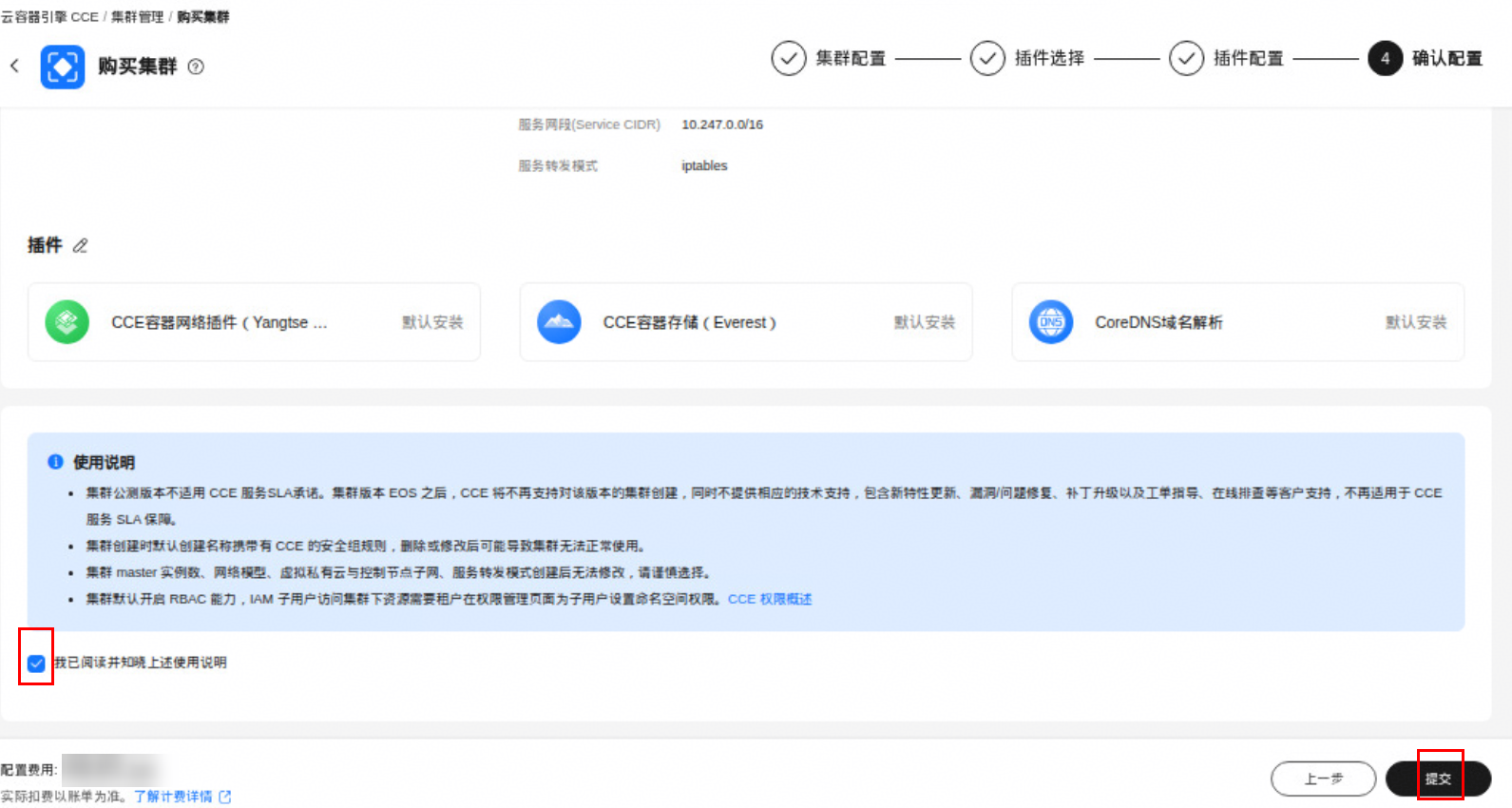This screenshot has height=808, width=1512.
Task: Click 默认安装 on the Yangtse card
Action: click(432, 322)
